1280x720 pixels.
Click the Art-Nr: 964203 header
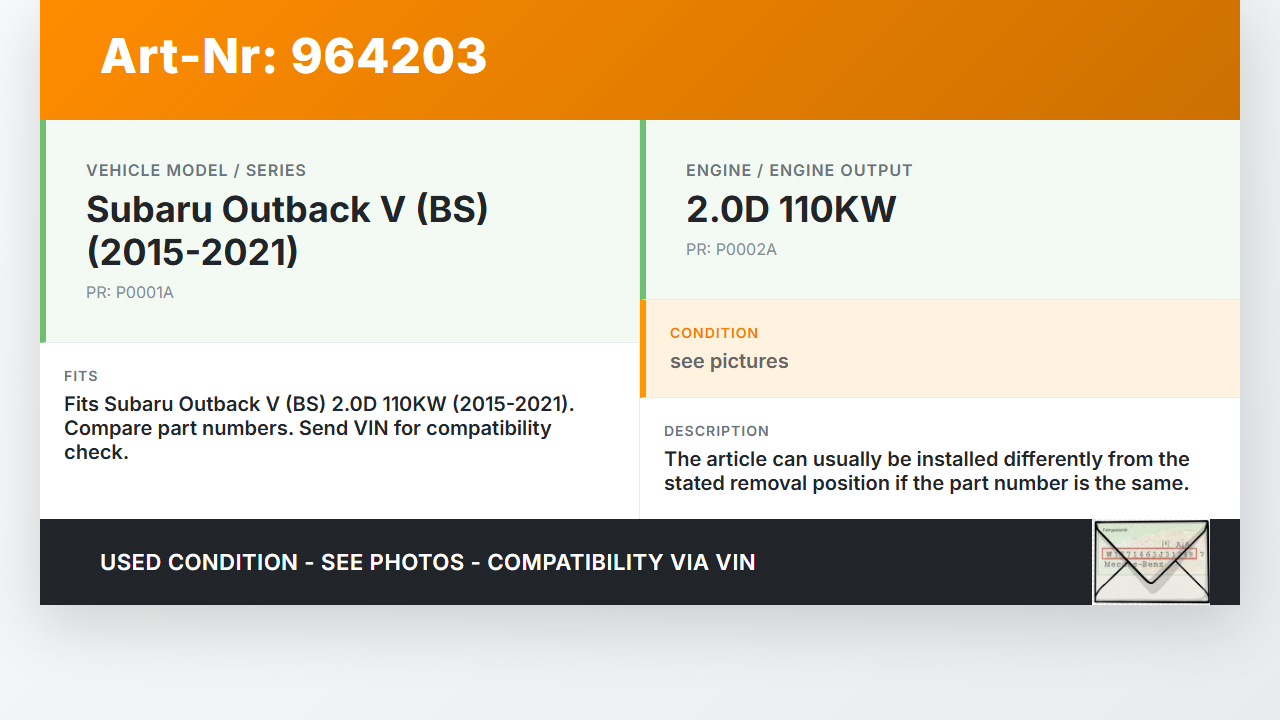click(x=293, y=56)
